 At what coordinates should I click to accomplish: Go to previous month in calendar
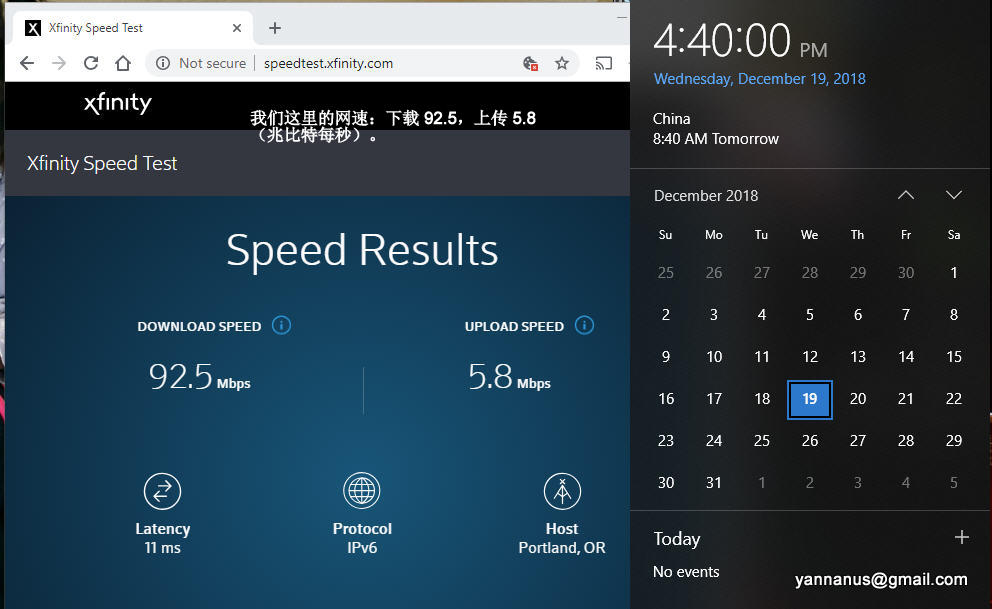(906, 195)
